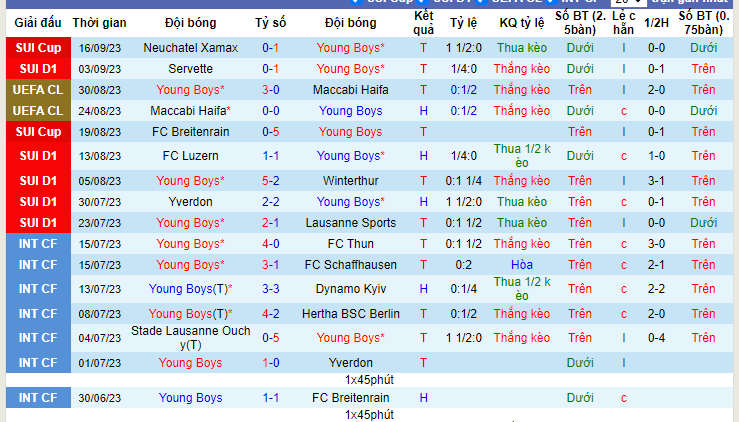Click the Neuchatel Xamax team link

(x=190, y=48)
